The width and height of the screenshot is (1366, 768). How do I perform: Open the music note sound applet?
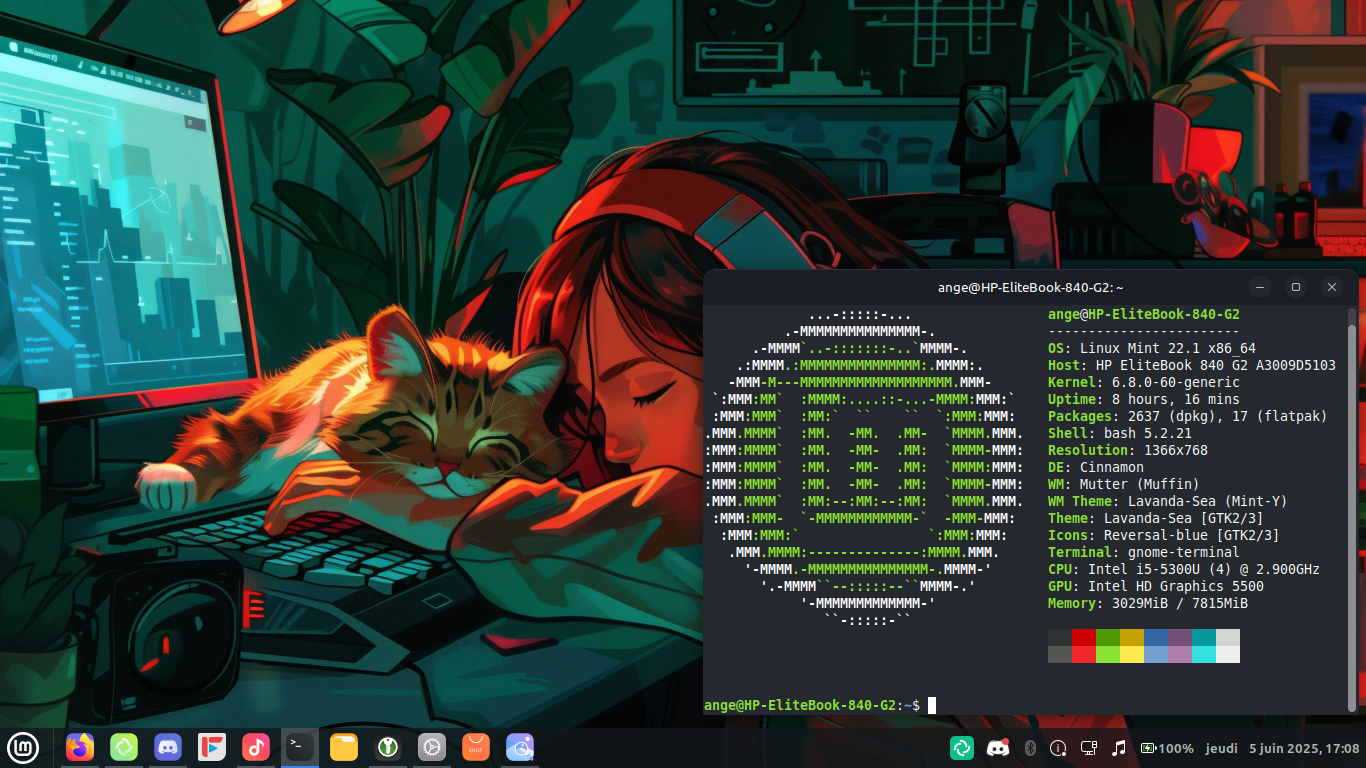click(x=1119, y=748)
